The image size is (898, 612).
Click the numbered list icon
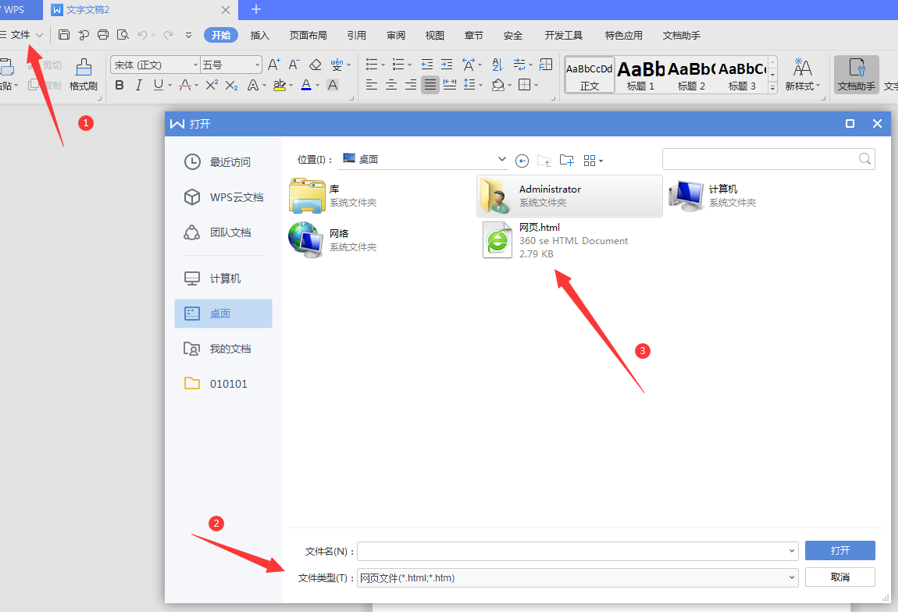pyautogui.click(x=399, y=64)
